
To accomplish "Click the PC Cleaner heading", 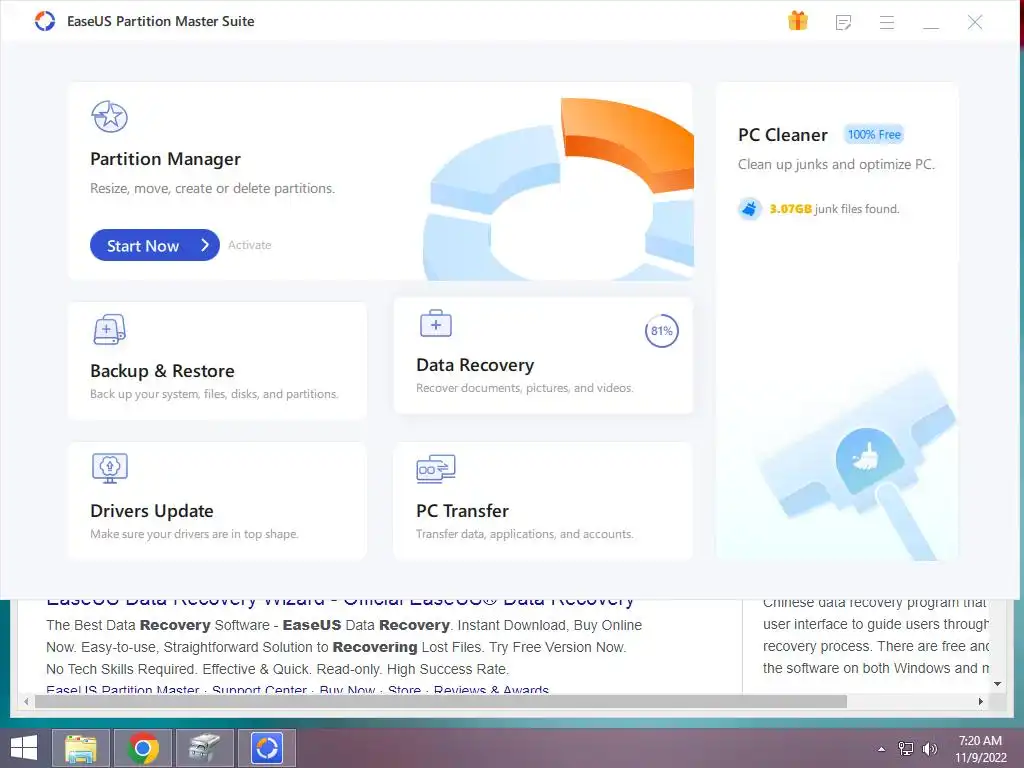I will [782, 135].
